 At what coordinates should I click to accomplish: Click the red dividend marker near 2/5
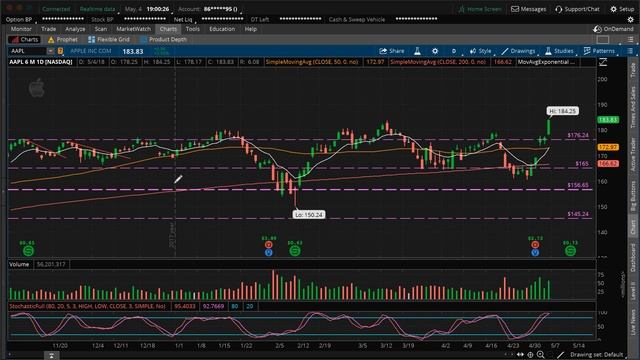pos(269,244)
